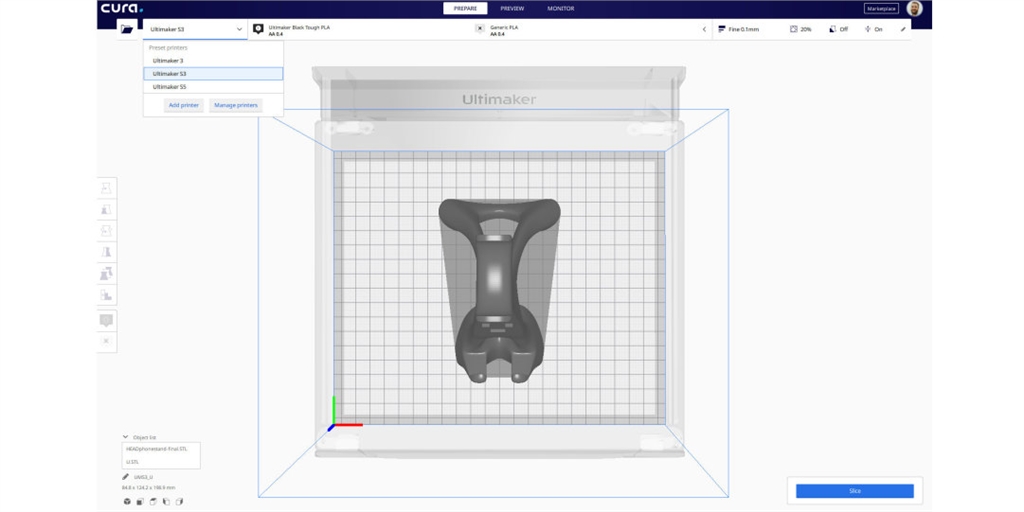
Task: Click the user avatar in top right
Action: coord(914,9)
